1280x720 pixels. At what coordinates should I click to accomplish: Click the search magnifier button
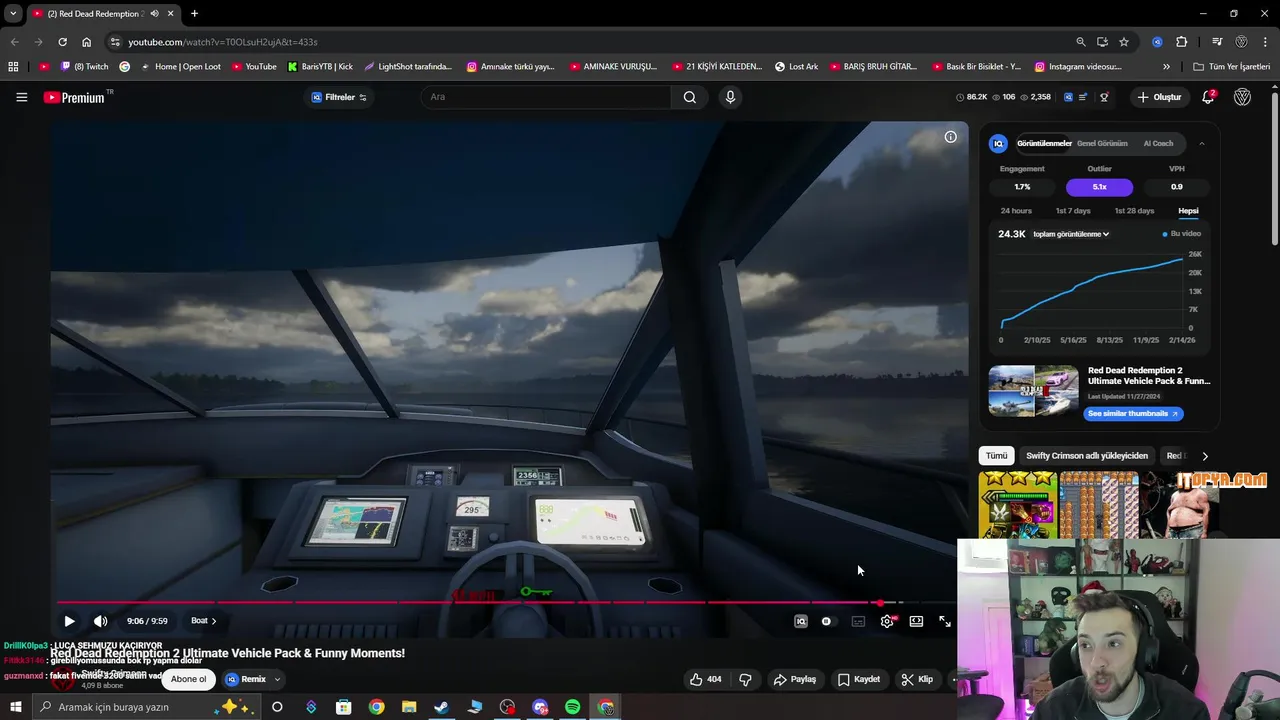click(690, 97)
